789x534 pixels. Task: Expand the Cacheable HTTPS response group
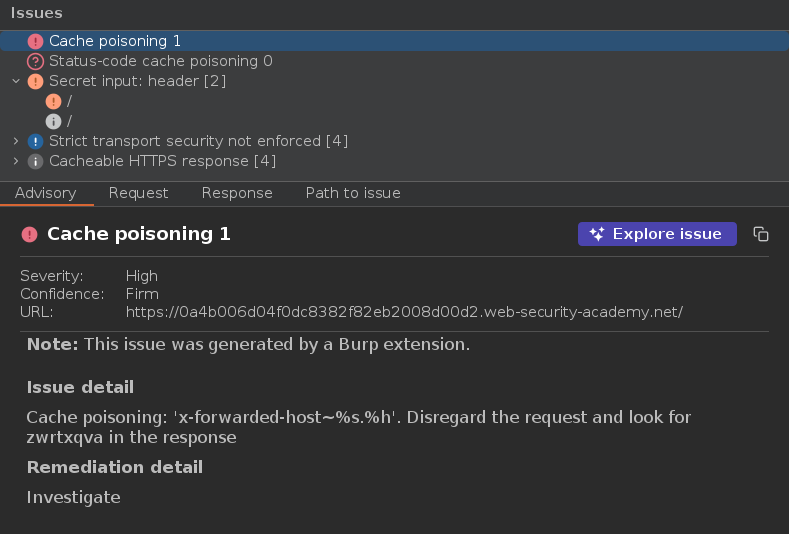[x=16, y=161]
